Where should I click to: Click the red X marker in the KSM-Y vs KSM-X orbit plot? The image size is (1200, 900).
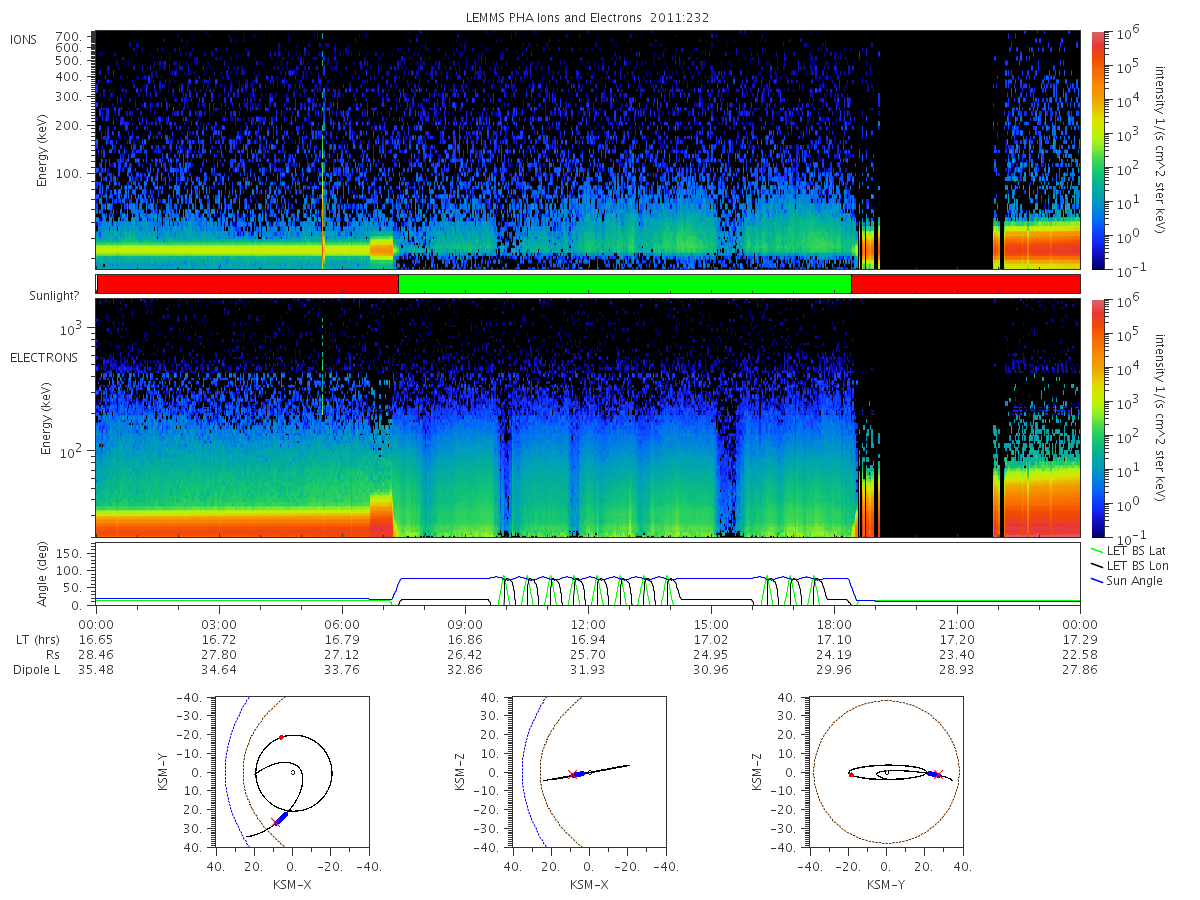point(276,822)
